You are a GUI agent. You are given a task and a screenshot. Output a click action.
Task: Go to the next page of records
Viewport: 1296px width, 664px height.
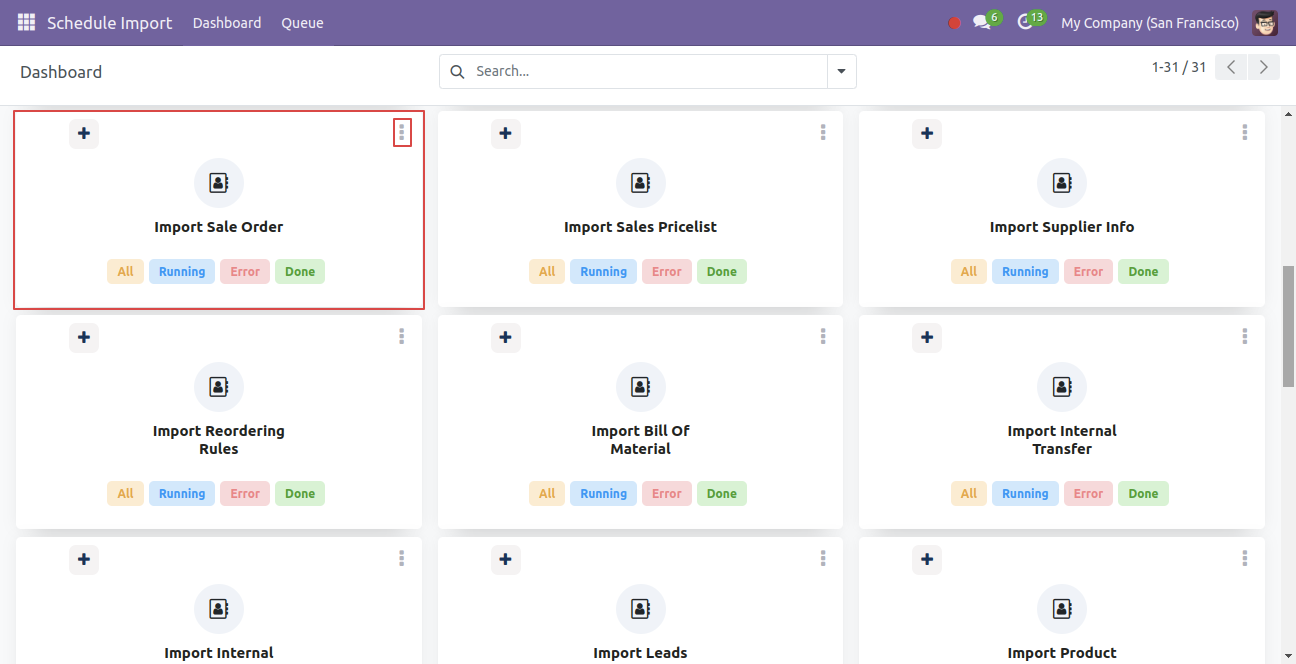pos(1264,67)
